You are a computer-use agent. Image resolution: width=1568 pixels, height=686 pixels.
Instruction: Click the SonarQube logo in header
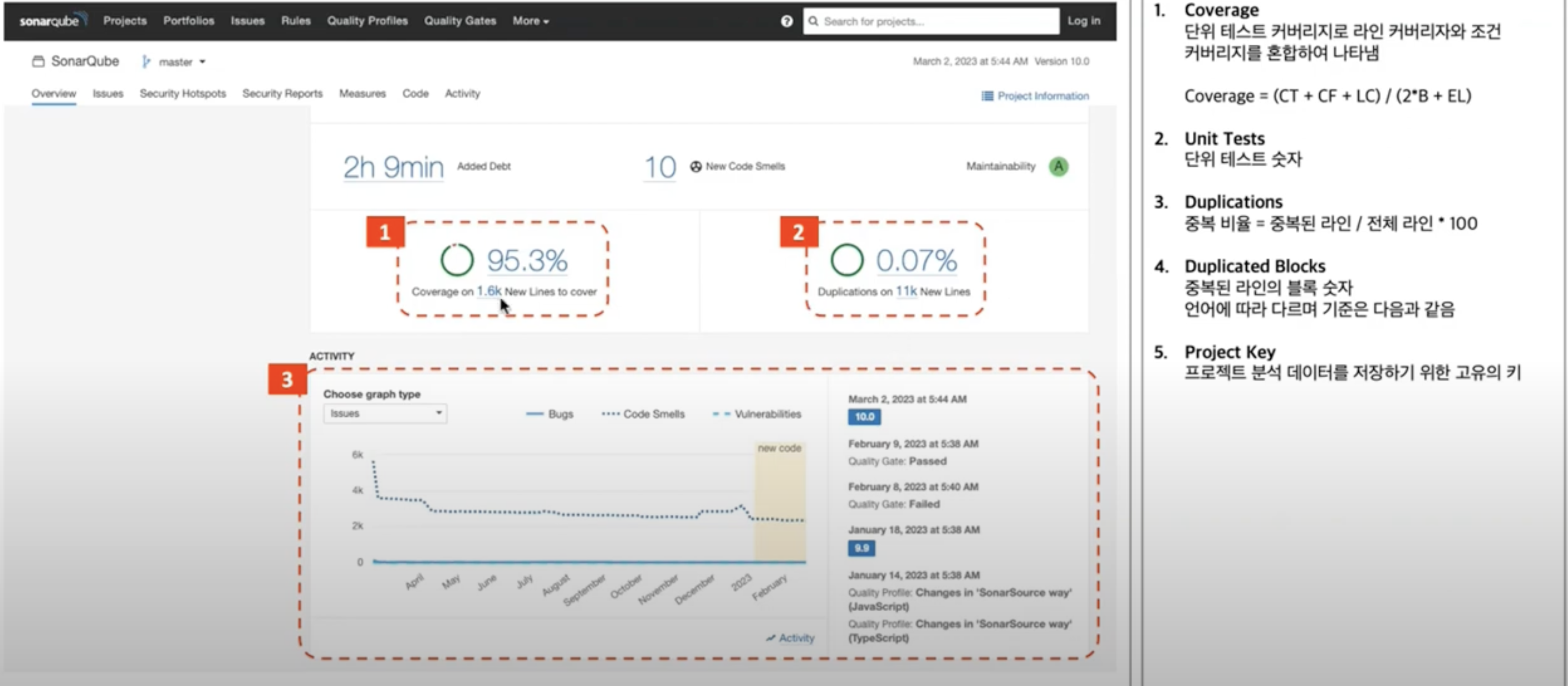coord(52,21)
